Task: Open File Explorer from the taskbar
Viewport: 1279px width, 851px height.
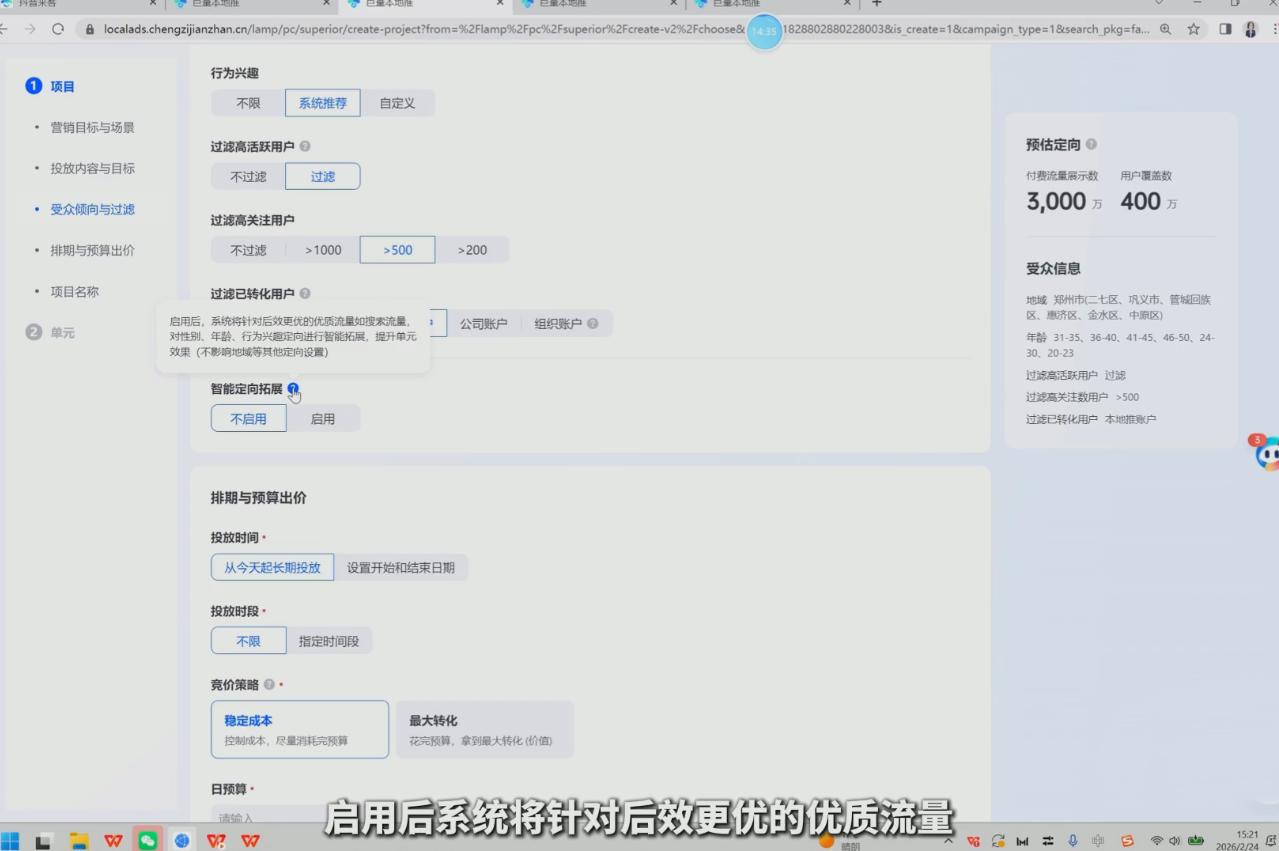Action: (78, 841)
